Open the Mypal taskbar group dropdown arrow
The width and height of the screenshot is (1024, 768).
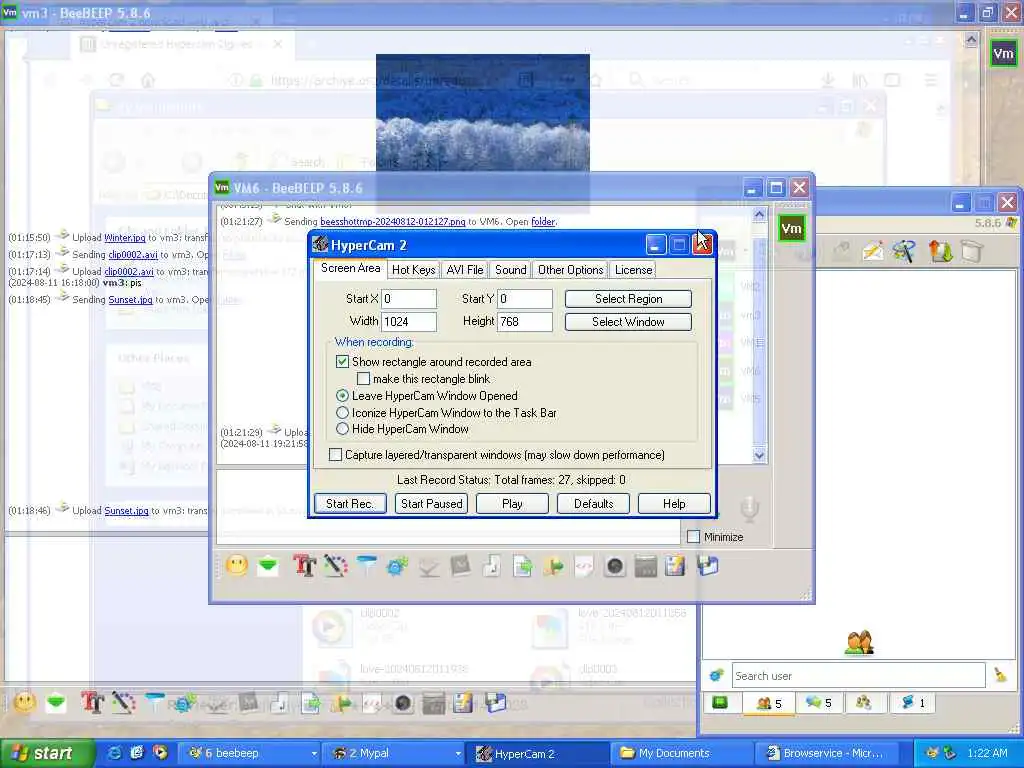pos(458,754)
